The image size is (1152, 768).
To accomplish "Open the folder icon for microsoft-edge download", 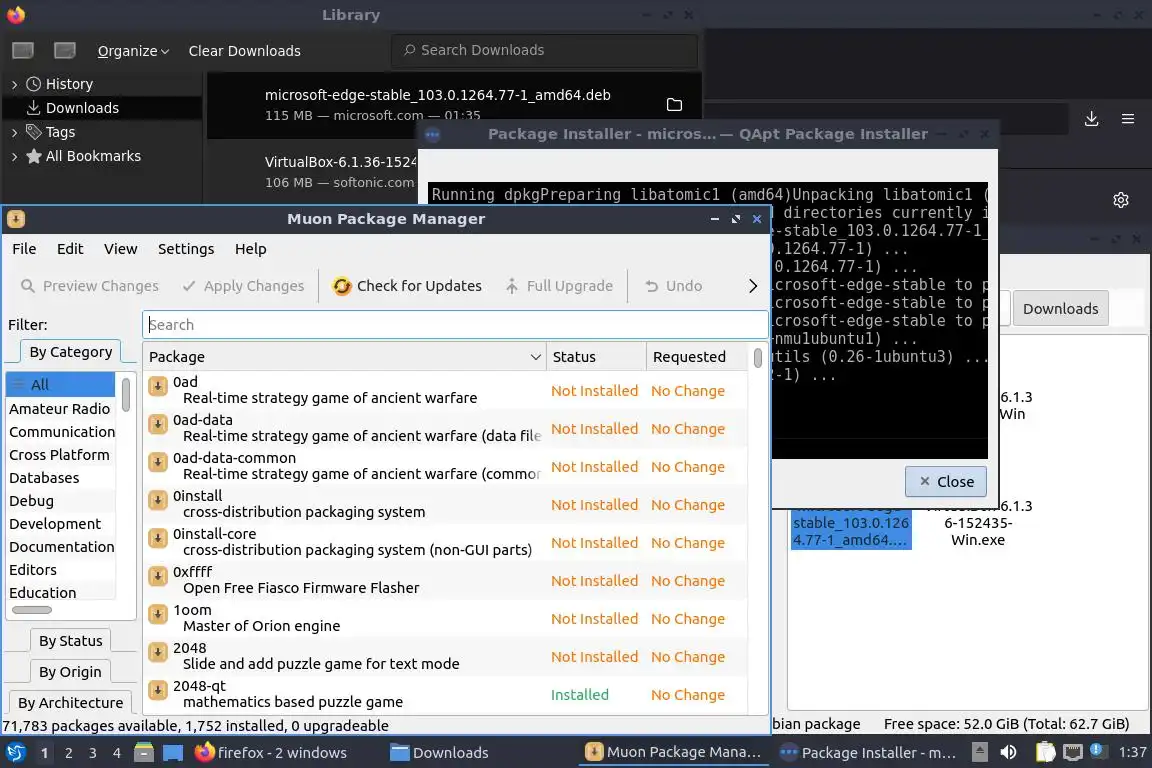I will click(674, 105).
